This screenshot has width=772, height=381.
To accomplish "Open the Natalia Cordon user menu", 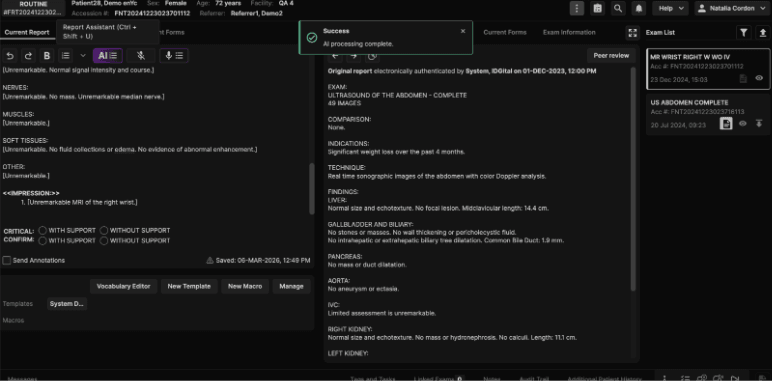I will 733,8.
